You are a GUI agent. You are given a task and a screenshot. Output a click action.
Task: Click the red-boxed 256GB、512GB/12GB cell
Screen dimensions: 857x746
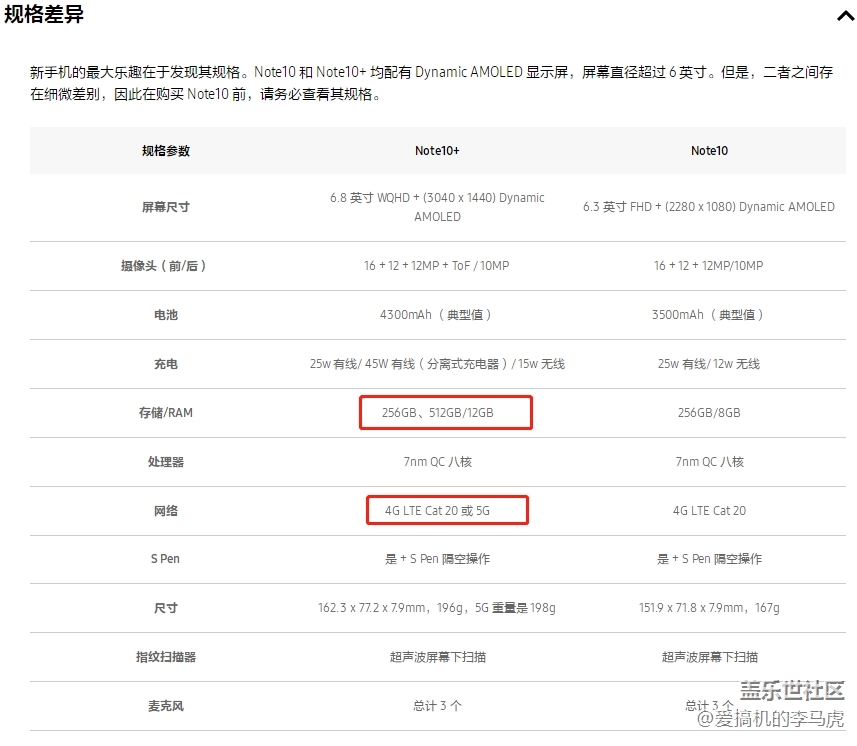click(x=445, y=412)
